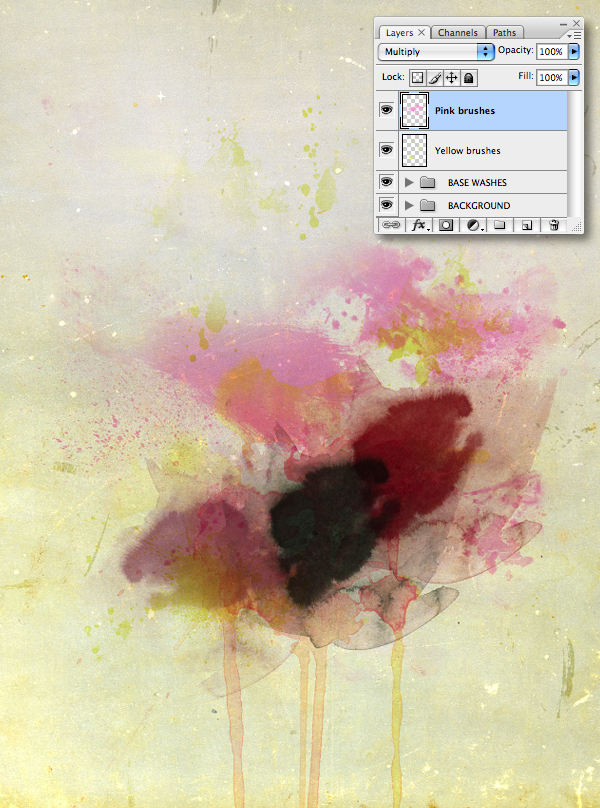The image size is (600, 808).
Task: Create new fill or adjustment layer
Action: tap(474, 225)
